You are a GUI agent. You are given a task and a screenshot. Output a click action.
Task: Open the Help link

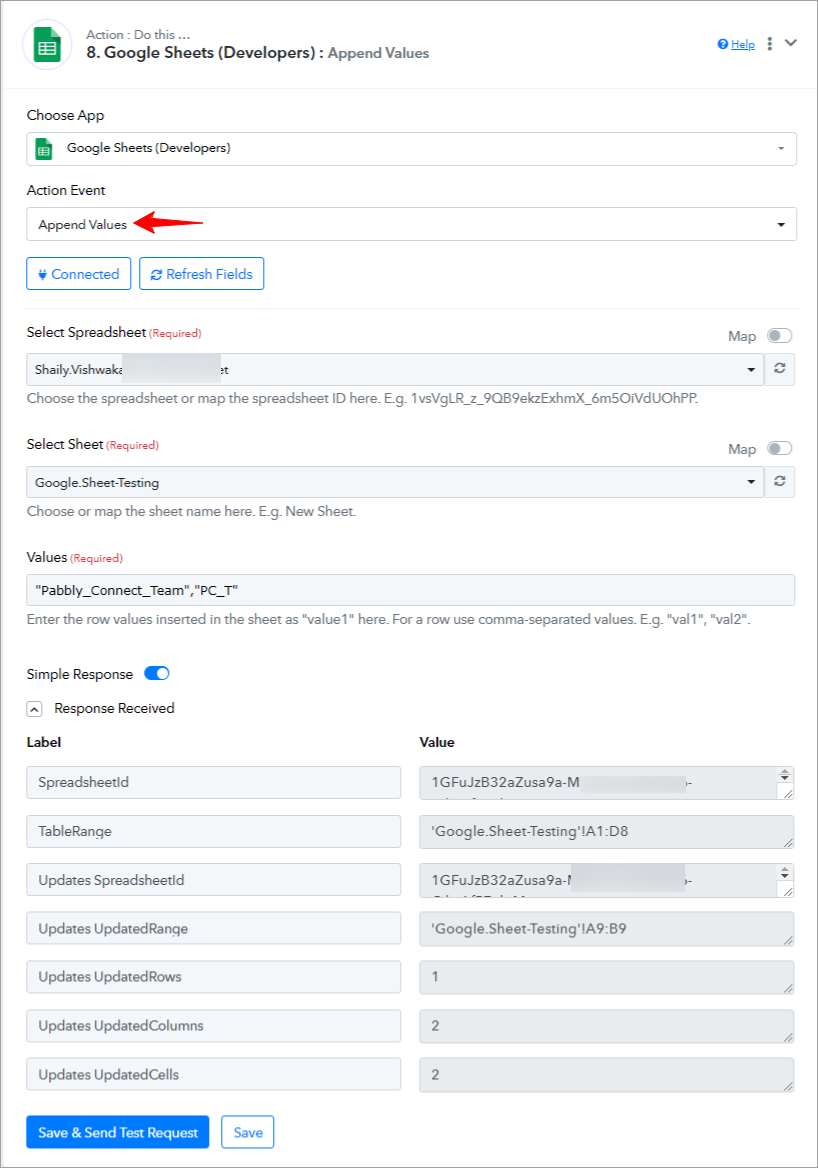point(736,45)
